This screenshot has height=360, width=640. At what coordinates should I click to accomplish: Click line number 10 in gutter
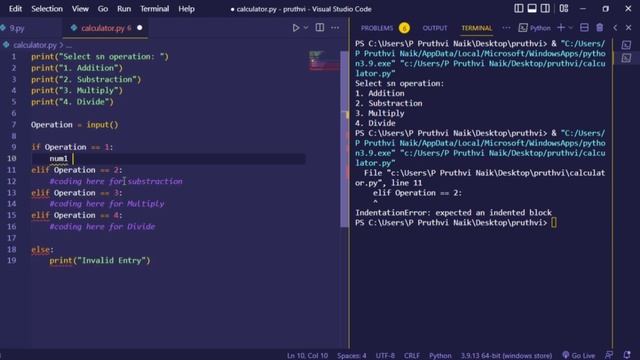pos(11,158)
